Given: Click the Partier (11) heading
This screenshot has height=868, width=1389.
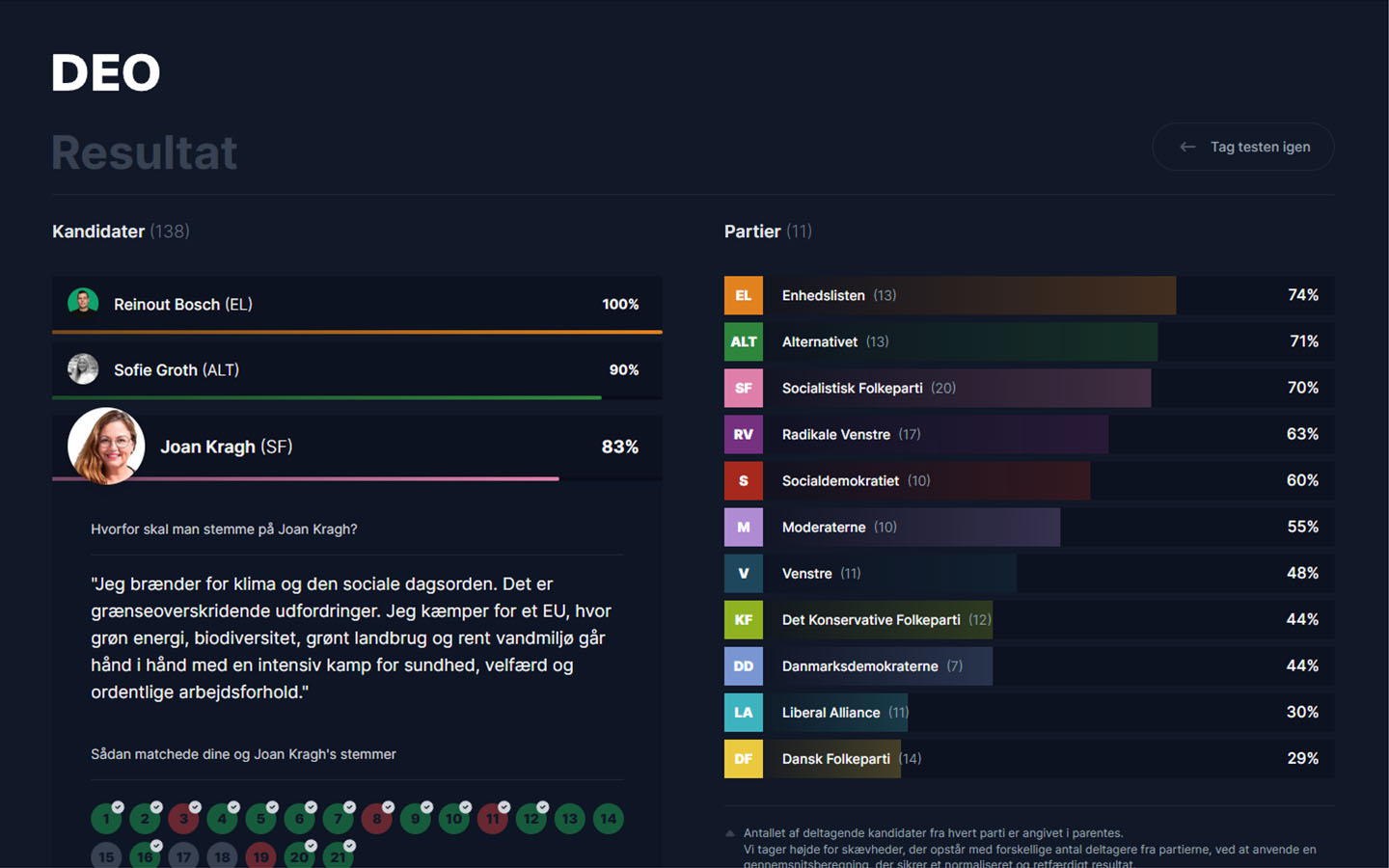Looking at the screenshot, I should coord(768,231).
